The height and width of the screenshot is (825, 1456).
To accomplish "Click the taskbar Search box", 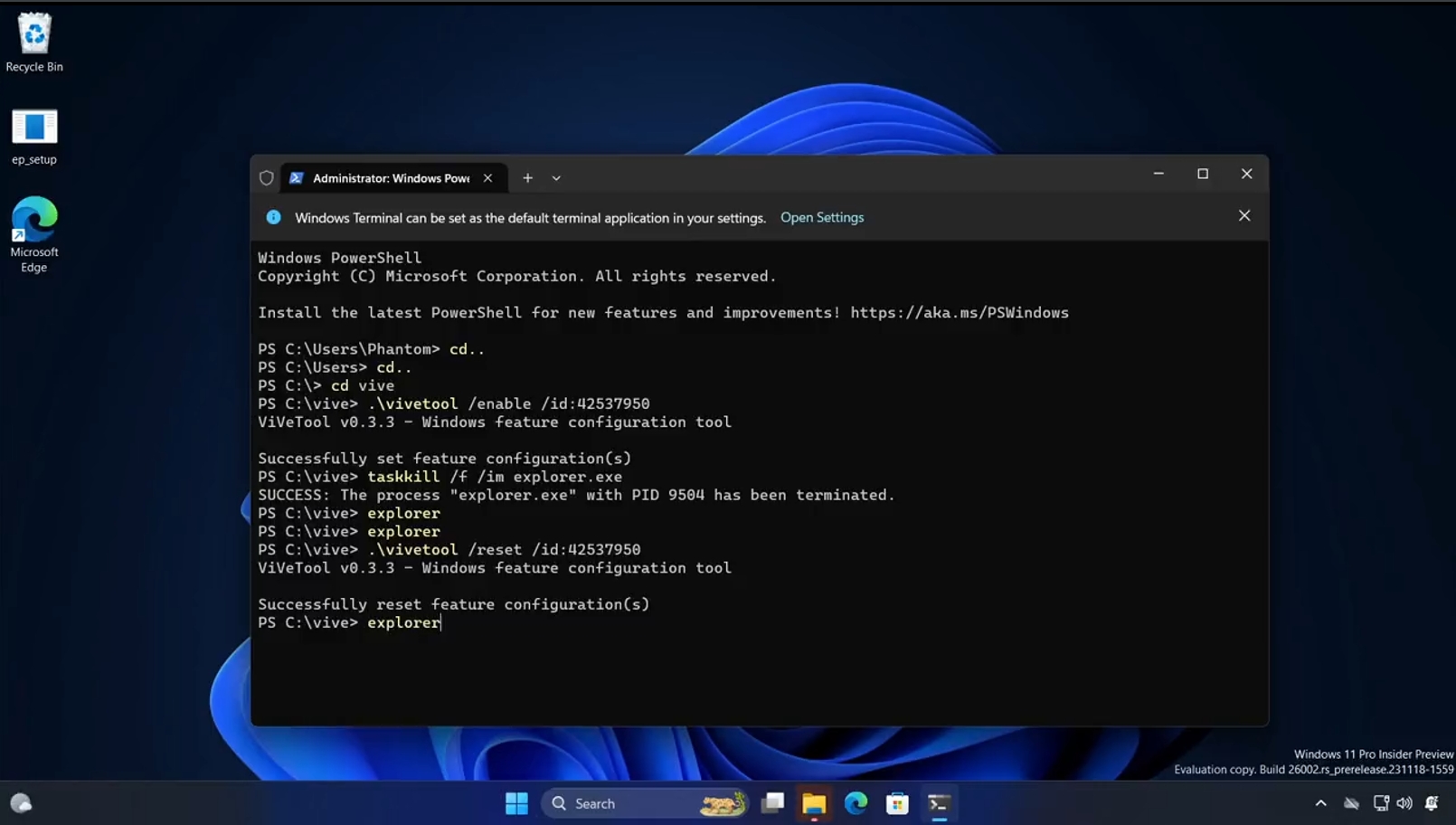I will coord(645,803).
